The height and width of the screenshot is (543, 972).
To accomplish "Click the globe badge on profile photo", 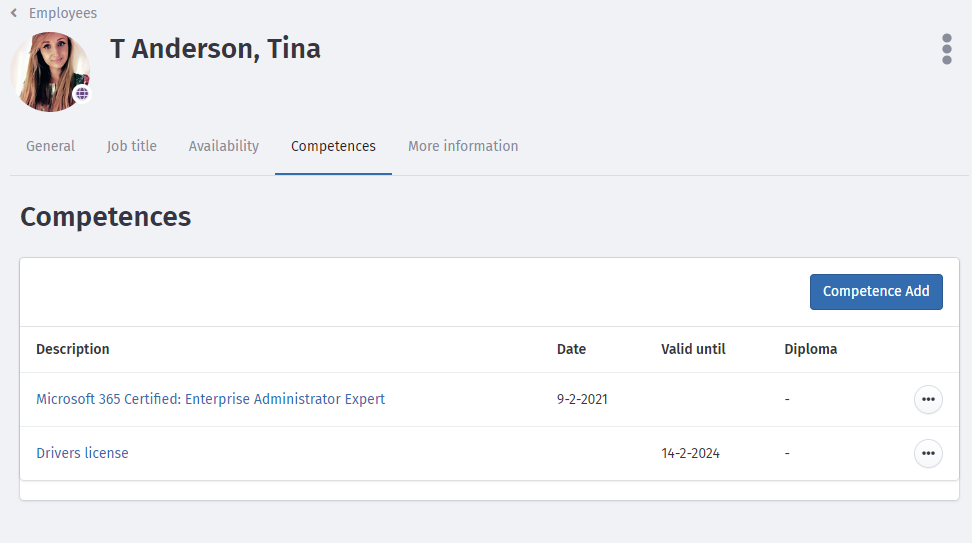I will [x=82, y=94].
